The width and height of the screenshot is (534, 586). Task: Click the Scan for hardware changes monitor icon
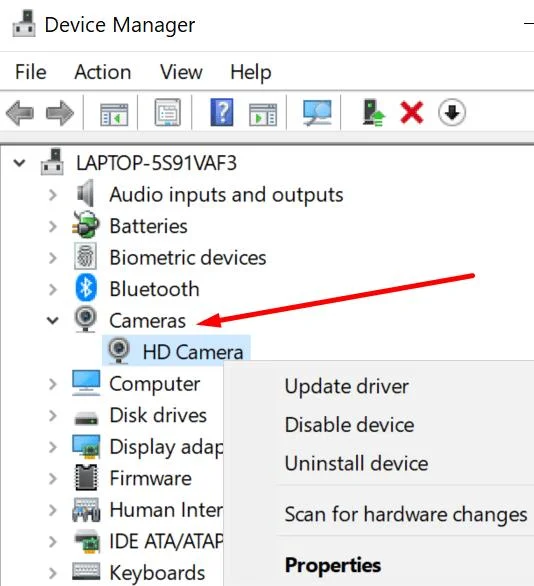(317, 113)
